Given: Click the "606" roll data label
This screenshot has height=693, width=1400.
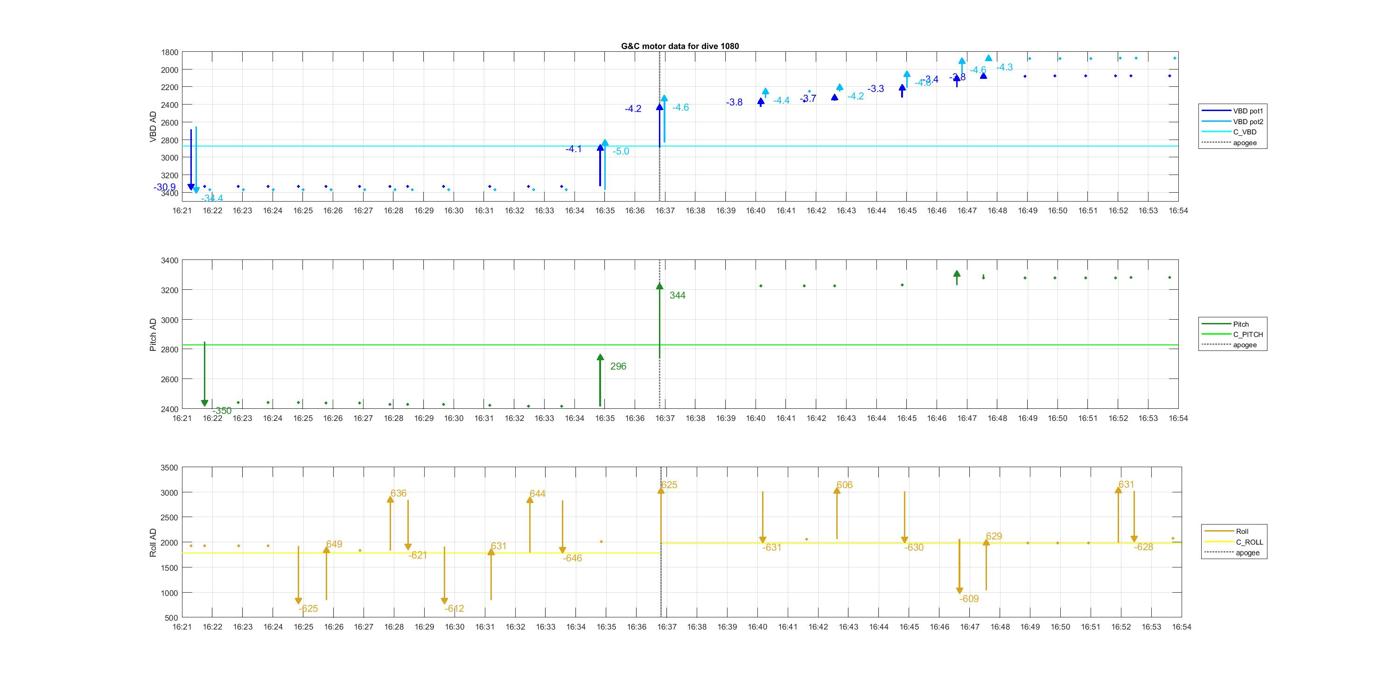Looking at the screenshot, I should [x=845, y=485].
